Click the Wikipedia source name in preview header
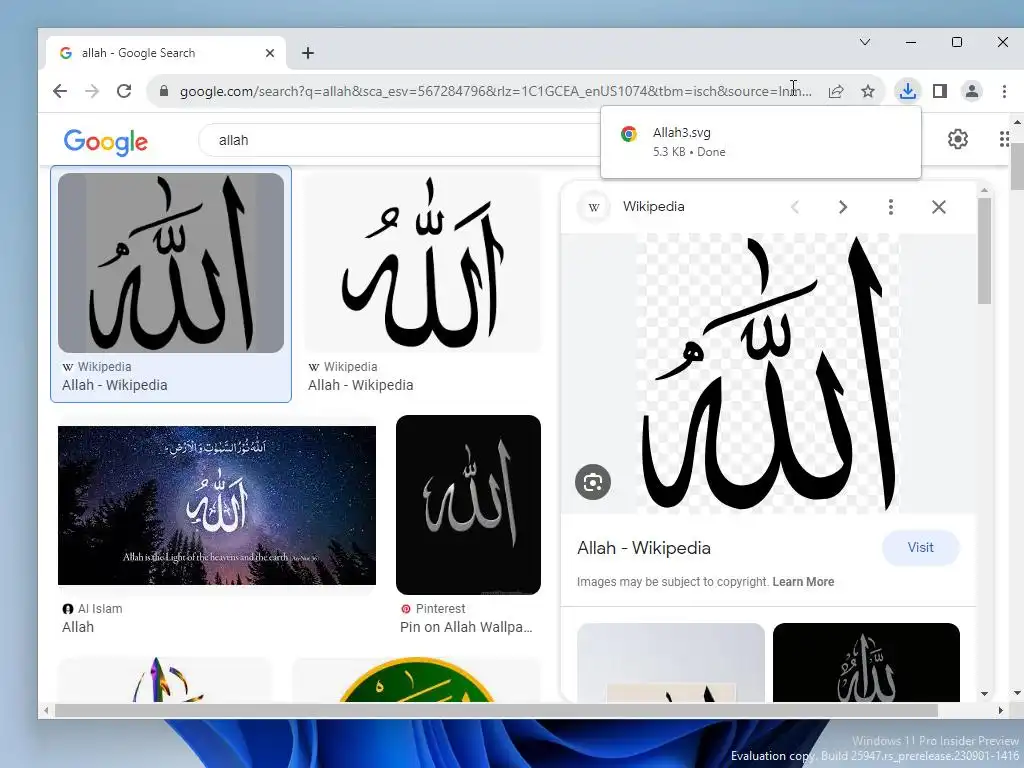This screenshot has height=768, width=1024. 653,206
